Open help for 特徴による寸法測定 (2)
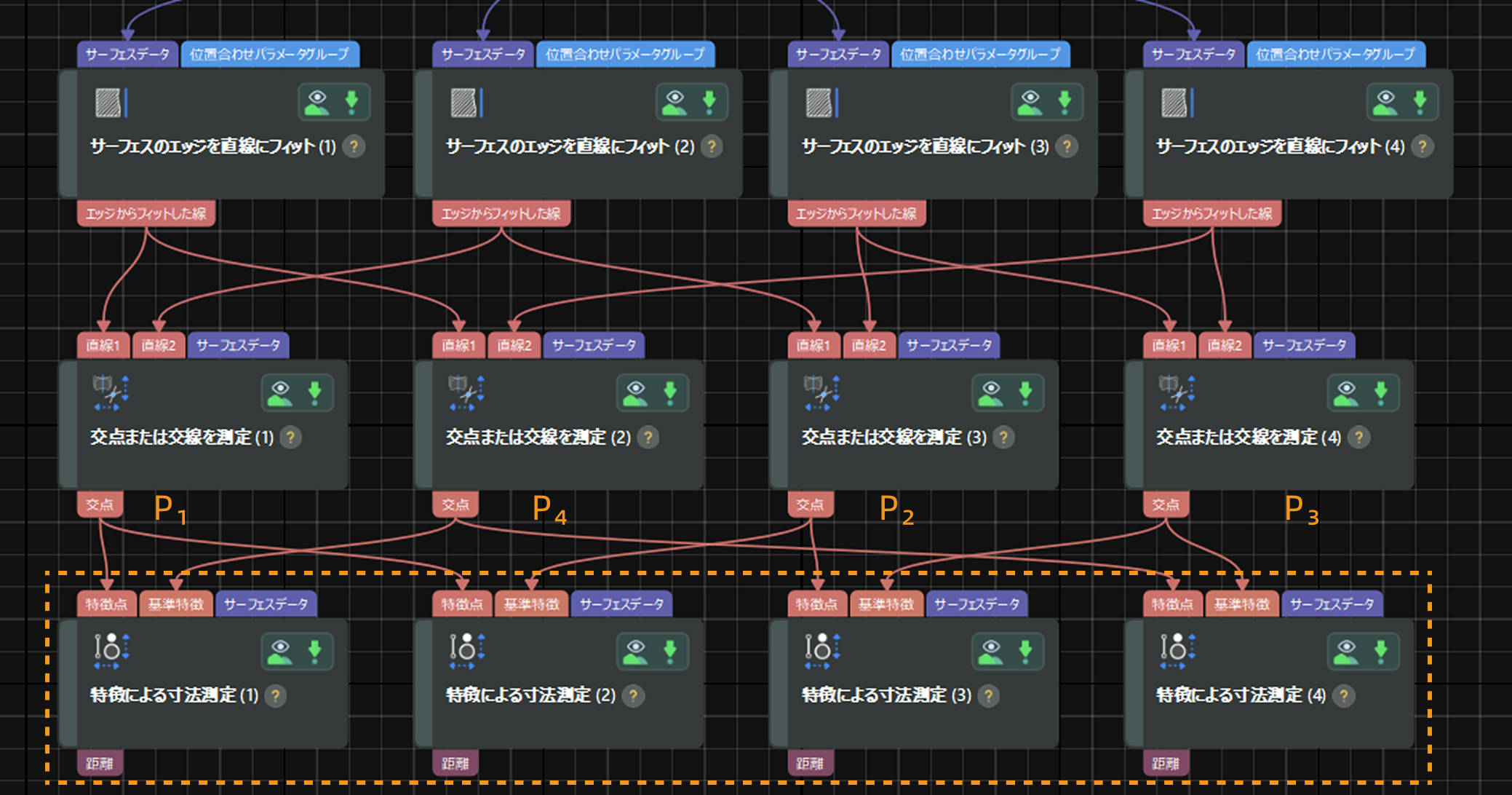Screen dimensions: 1512x795 (x=633, y=696)
